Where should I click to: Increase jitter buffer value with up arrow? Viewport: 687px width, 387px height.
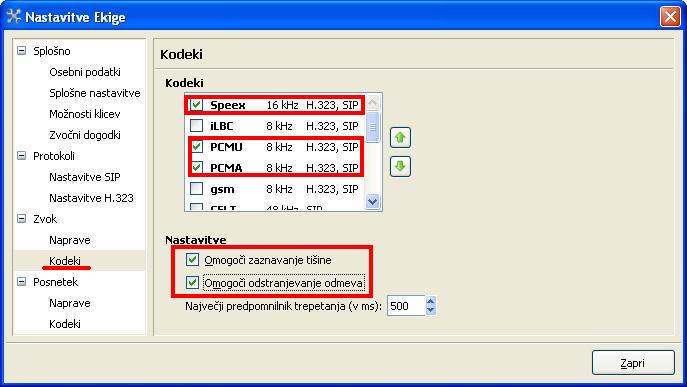tap(430, 302)
